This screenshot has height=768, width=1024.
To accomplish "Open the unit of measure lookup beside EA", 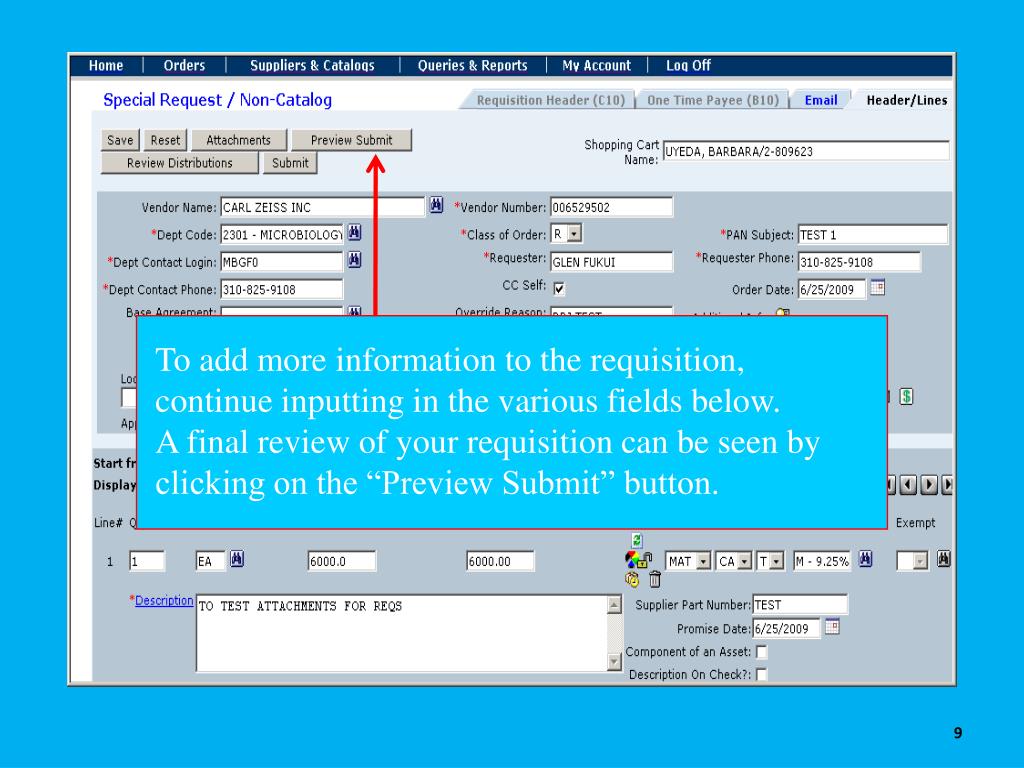I will 237,560.
